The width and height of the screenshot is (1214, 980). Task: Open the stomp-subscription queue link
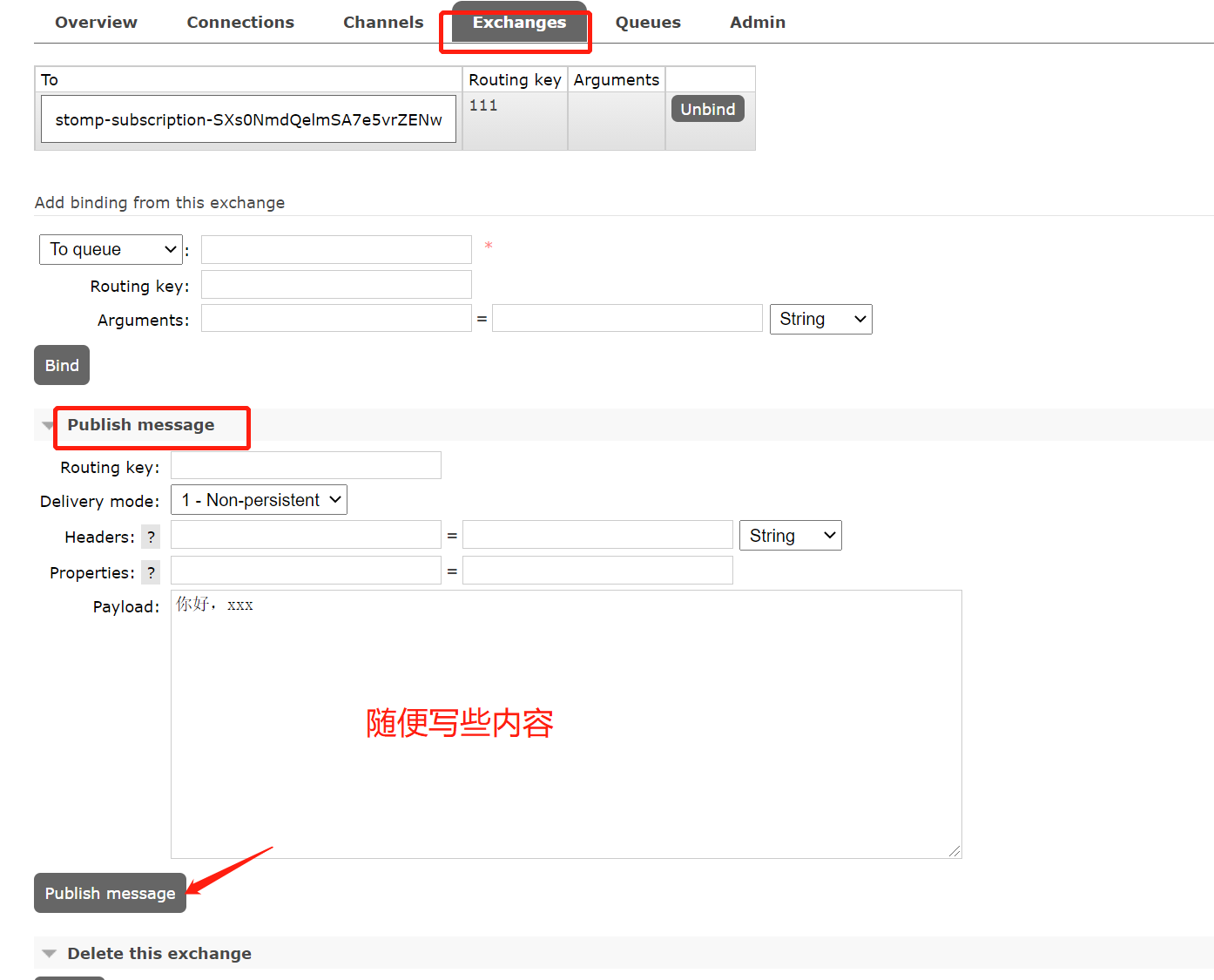[x=249, y=119]
